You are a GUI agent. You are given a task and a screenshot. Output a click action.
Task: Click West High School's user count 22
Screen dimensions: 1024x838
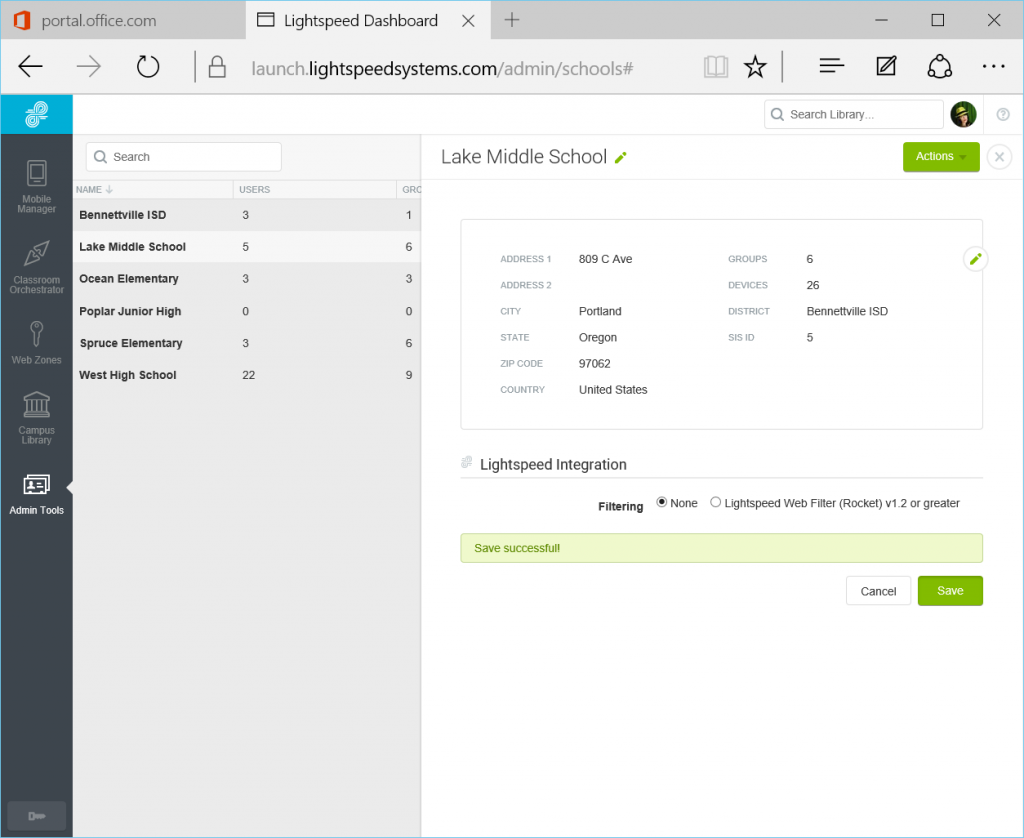coord(248,375)
